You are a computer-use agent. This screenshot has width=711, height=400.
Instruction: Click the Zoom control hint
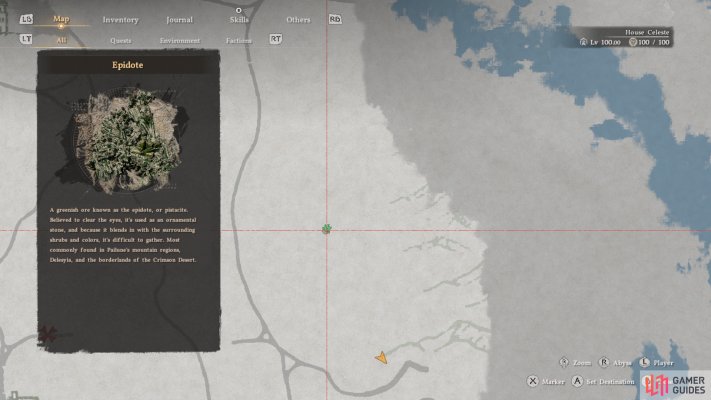[575, 363]
